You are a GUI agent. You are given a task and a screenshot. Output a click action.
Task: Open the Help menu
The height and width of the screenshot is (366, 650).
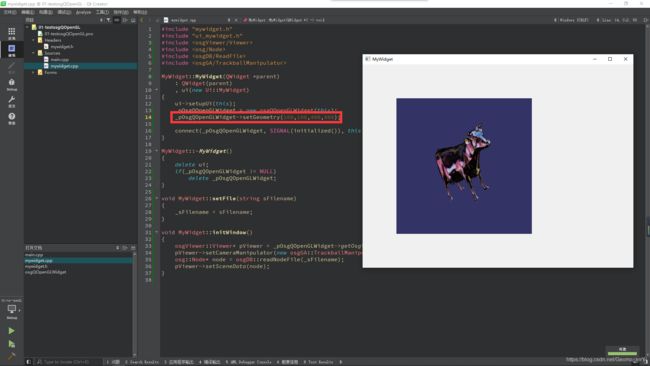pyautogui.click(x=140, y=12)
